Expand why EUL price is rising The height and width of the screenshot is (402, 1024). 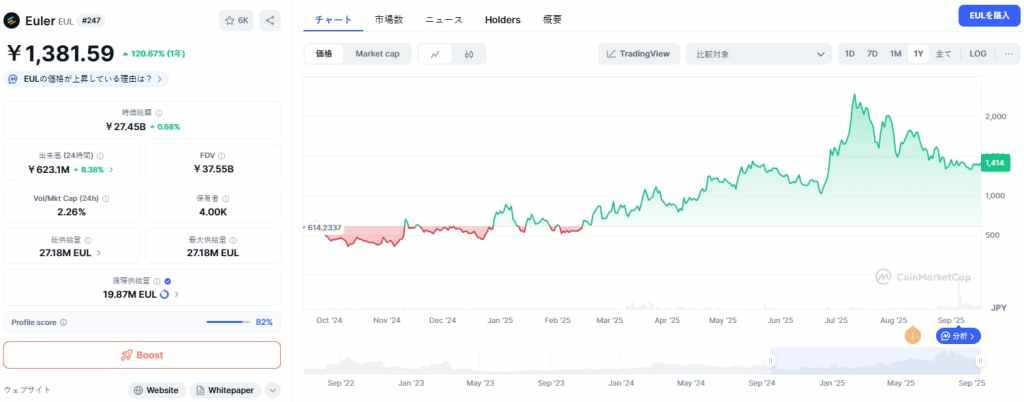[87, 78]
